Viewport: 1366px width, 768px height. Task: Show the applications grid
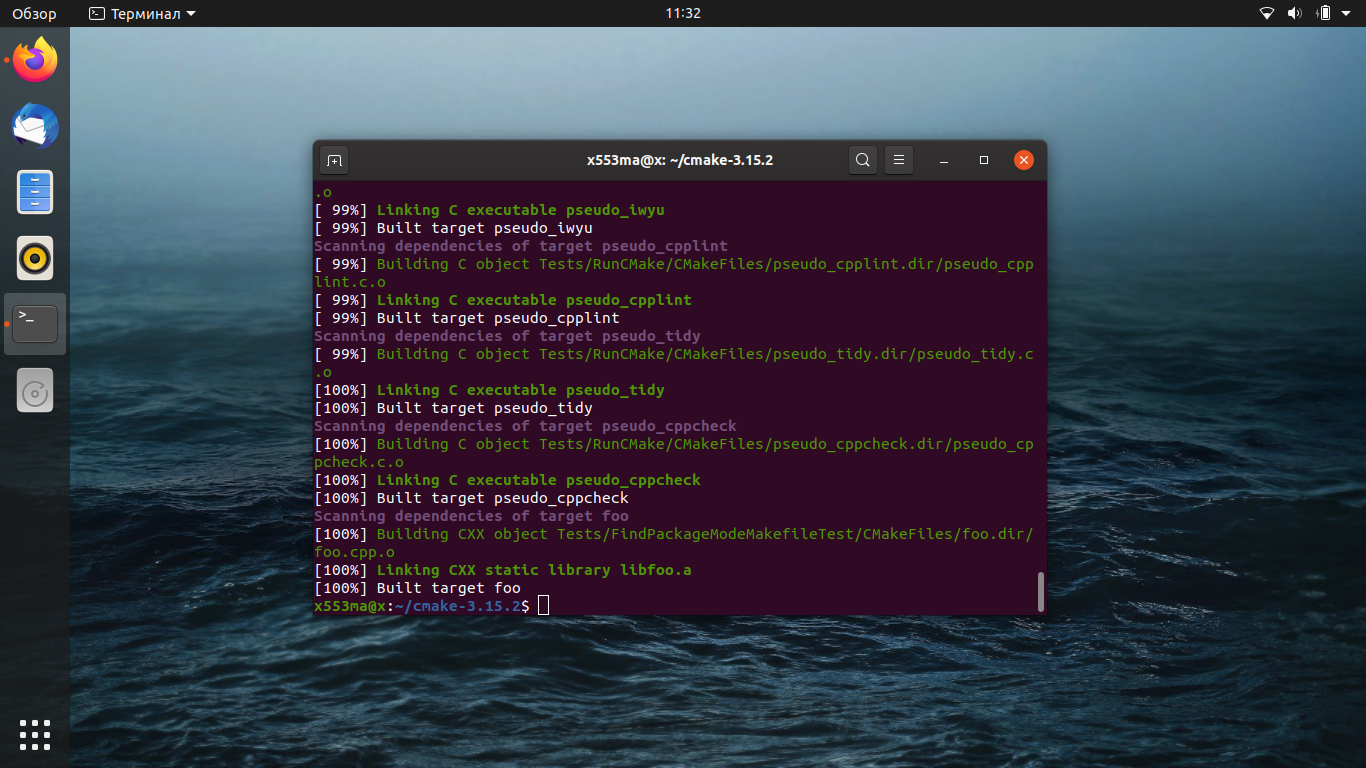pos(35,734)
